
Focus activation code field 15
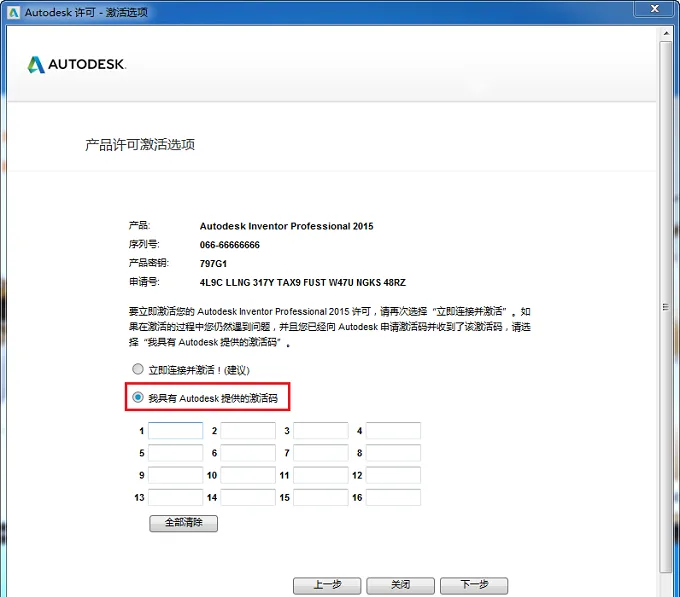(321, 497)
